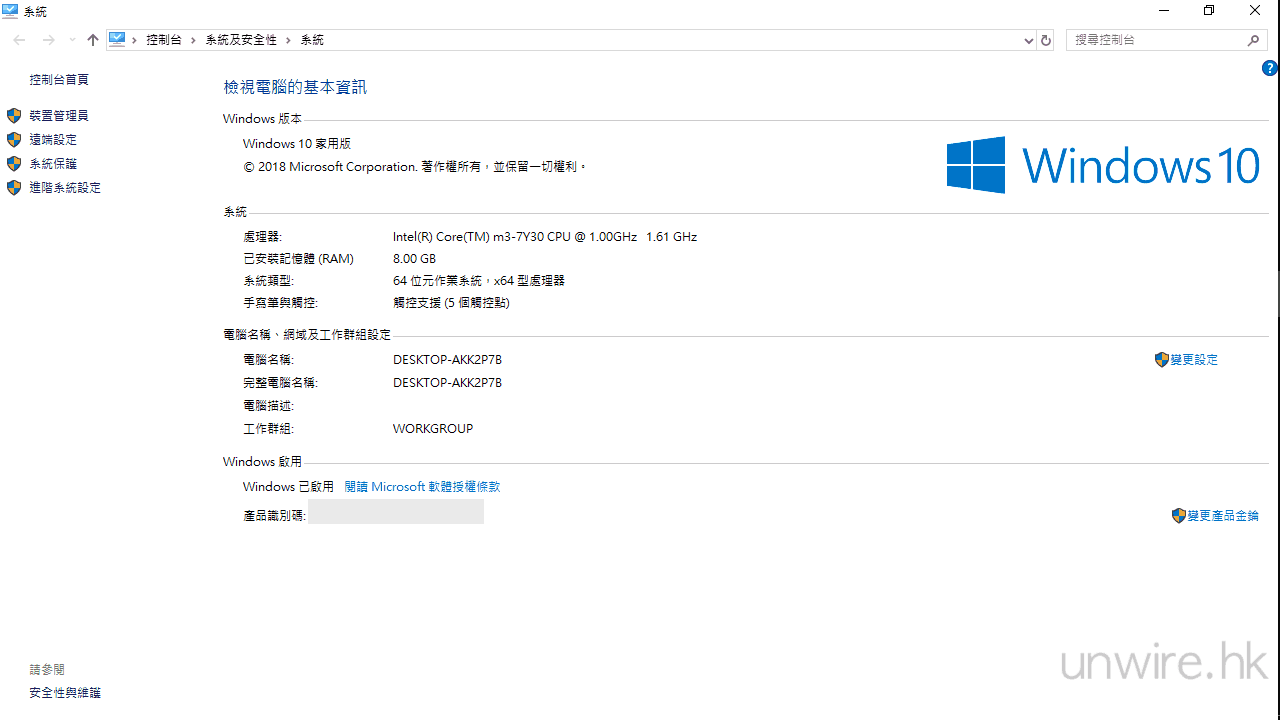
Task: Click the Back arrow in navigation bar
Action: (x=19, y=40)
